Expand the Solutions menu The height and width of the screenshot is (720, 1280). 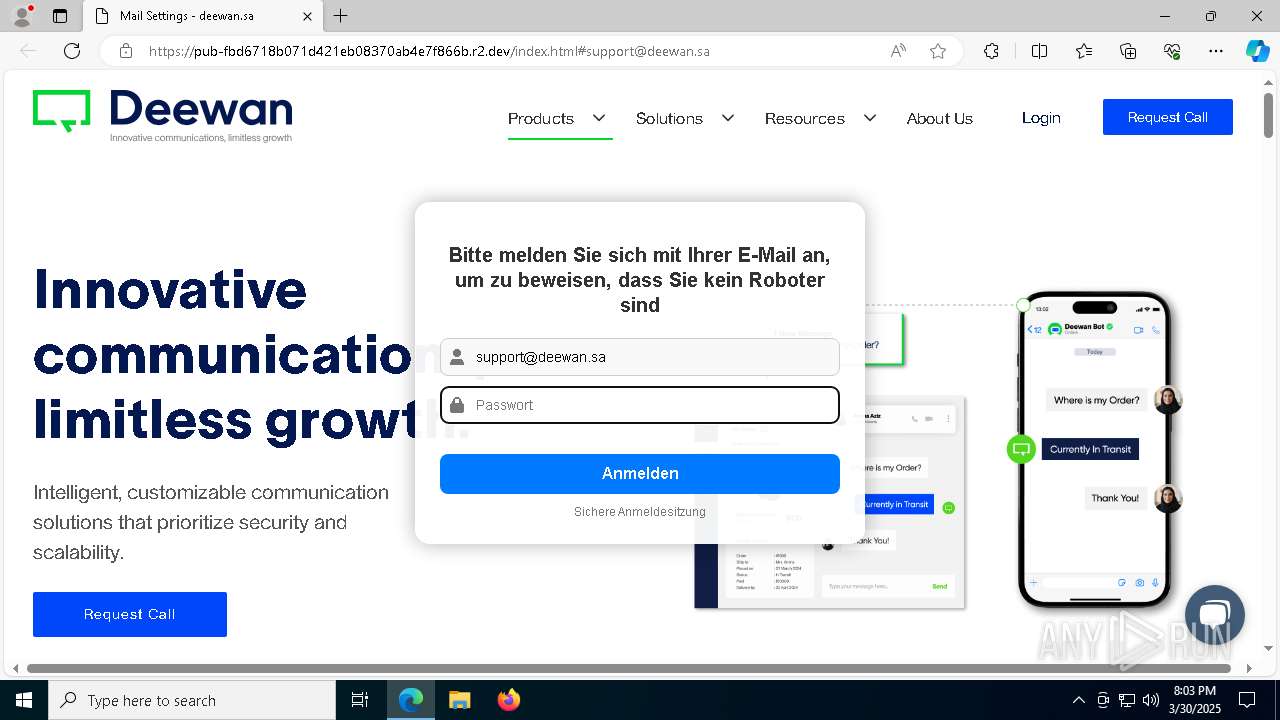[669, 118]
